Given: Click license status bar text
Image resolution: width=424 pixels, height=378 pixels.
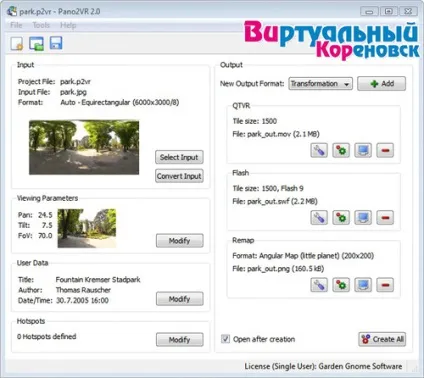Looking at the screenshot, I should pyautogui.click(x=323, y=366).
